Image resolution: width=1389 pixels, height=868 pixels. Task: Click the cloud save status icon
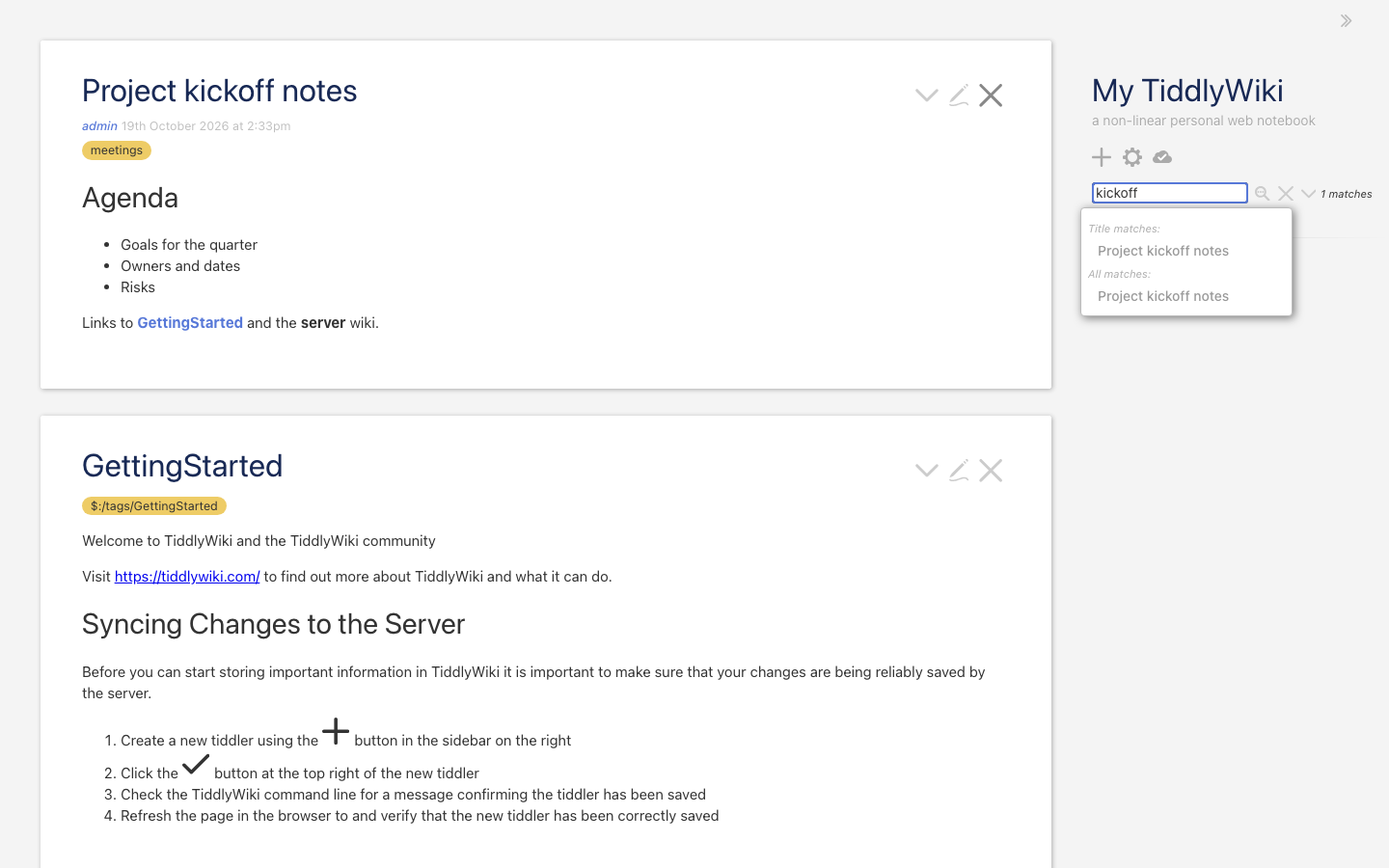[x=1162, y=157]
